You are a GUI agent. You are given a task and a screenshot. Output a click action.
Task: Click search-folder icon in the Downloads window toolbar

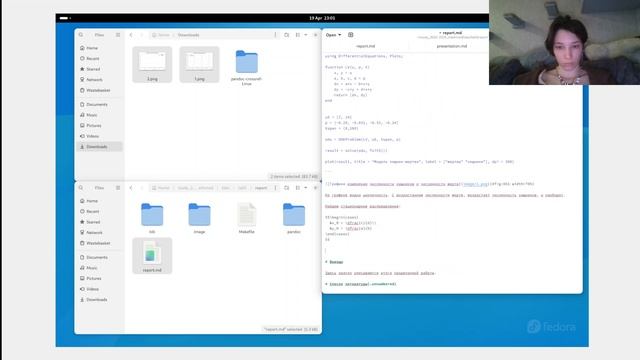point(287,35)
